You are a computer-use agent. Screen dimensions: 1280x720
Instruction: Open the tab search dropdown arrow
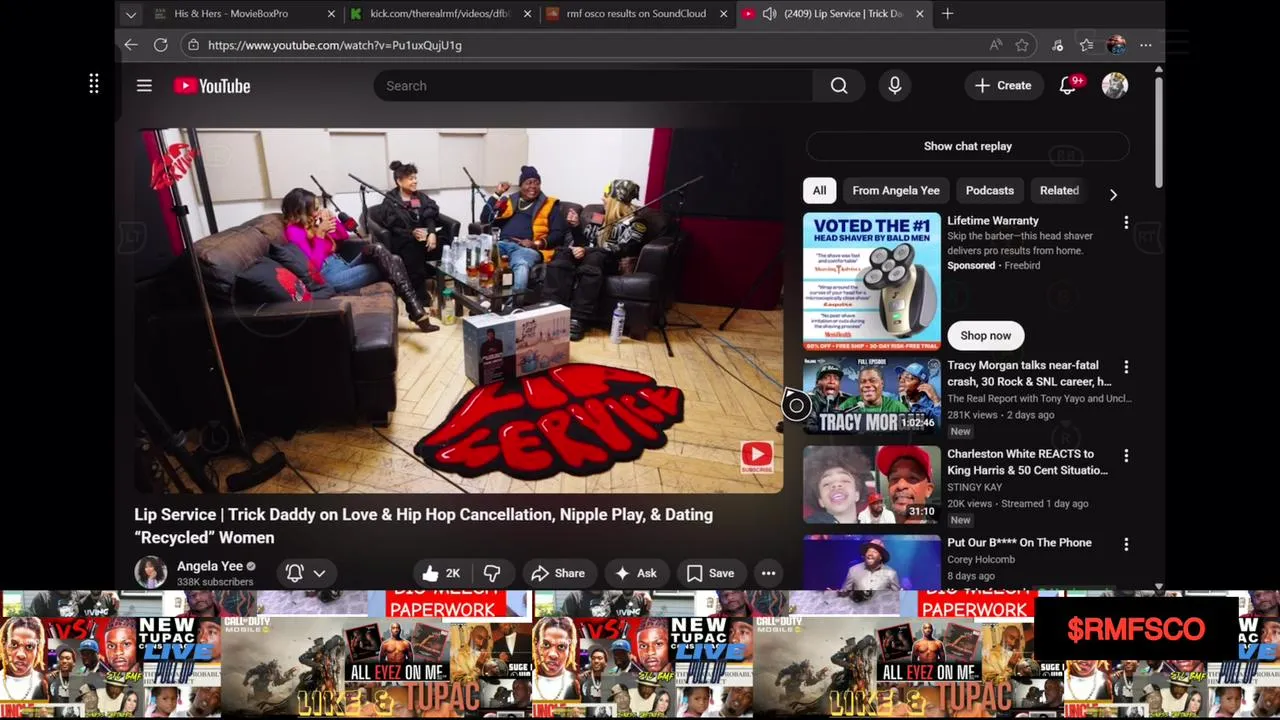click(x=130, y=14)
